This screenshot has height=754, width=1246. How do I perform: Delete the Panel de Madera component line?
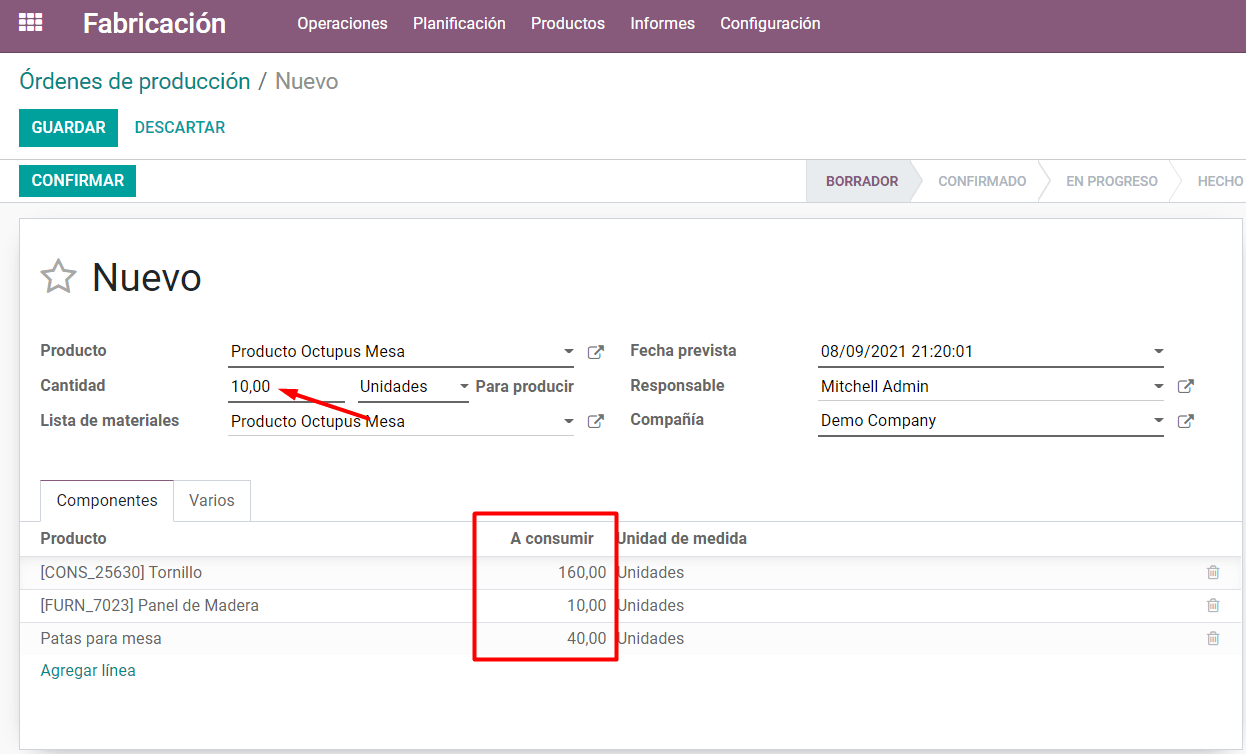(1213, 605)
